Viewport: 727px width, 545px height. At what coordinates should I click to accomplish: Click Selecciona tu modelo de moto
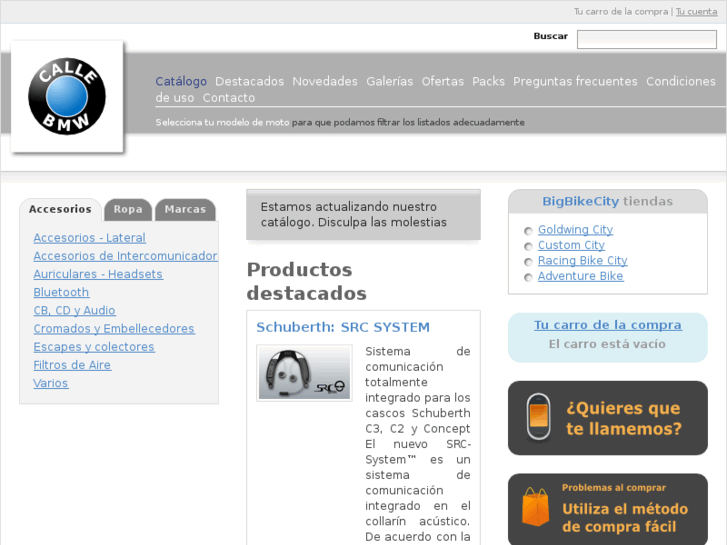tap(223, 122)
